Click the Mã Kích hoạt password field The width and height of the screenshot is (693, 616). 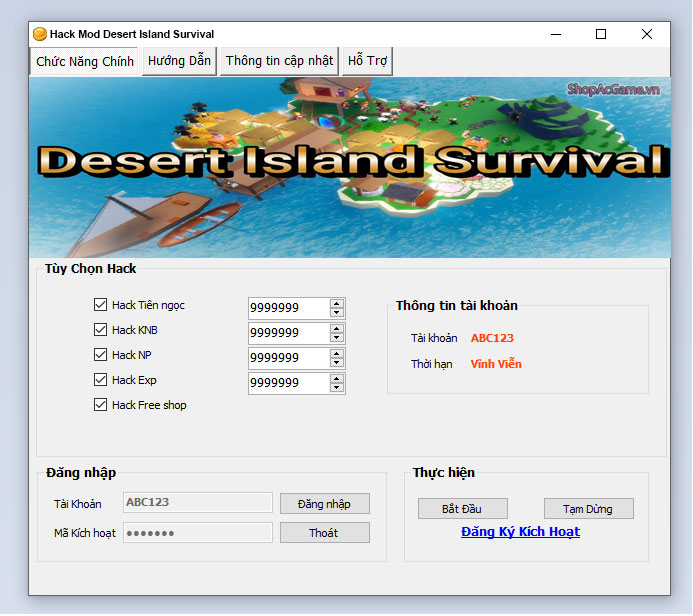(198, 532)
